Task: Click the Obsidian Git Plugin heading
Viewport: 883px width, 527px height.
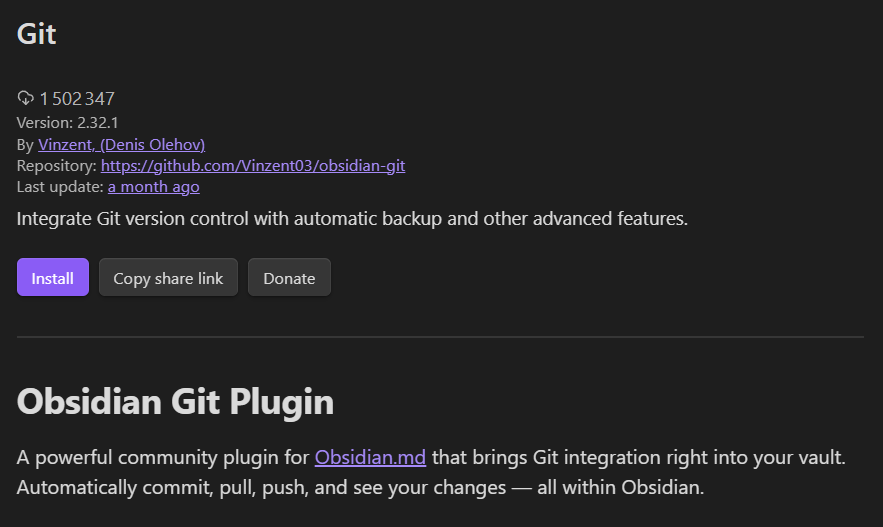Action: (x=175, y=402)
